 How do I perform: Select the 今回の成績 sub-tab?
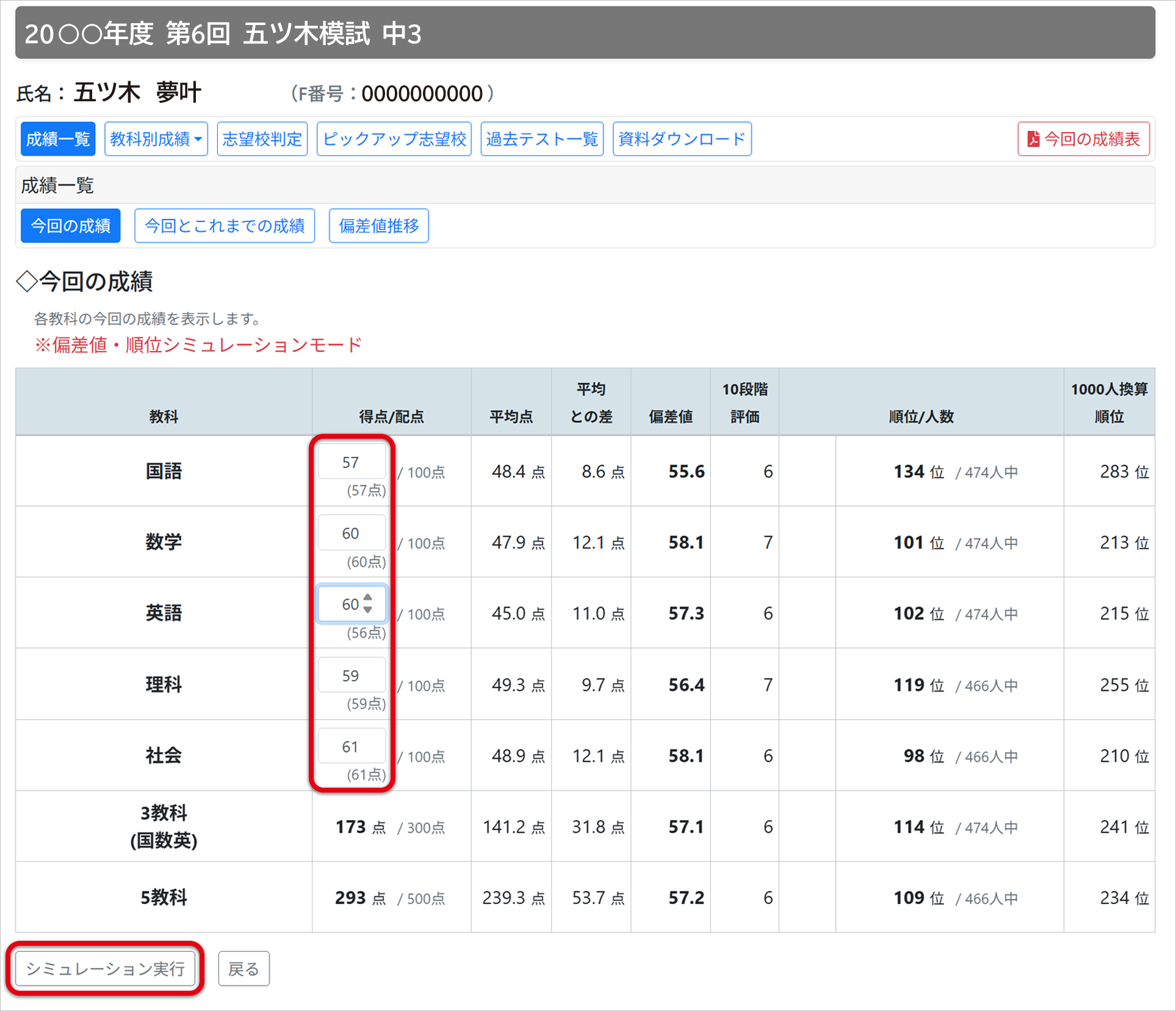click(x=70, y=226)
